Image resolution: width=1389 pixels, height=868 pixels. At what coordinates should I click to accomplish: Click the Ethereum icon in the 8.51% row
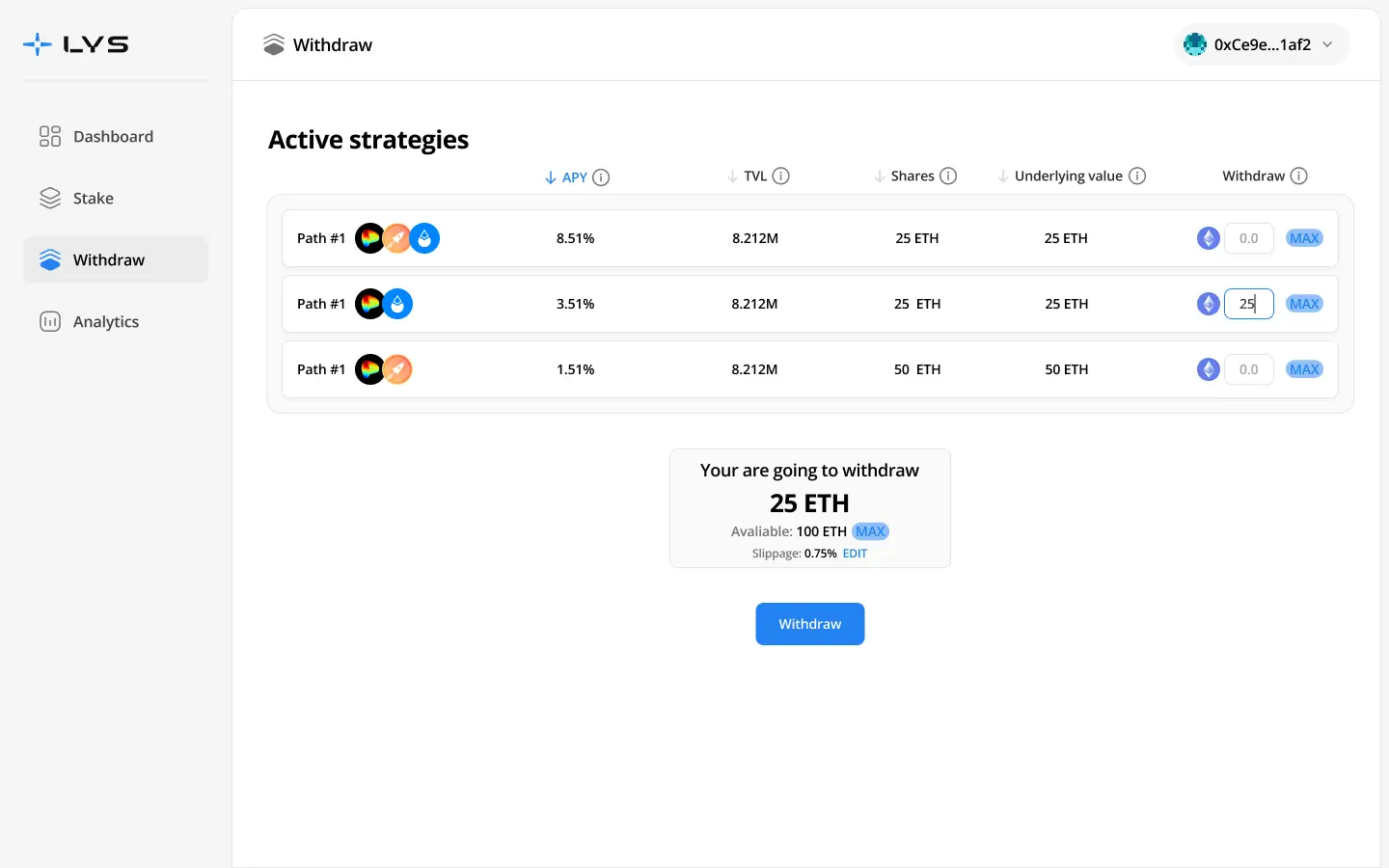coord(1208,238)
